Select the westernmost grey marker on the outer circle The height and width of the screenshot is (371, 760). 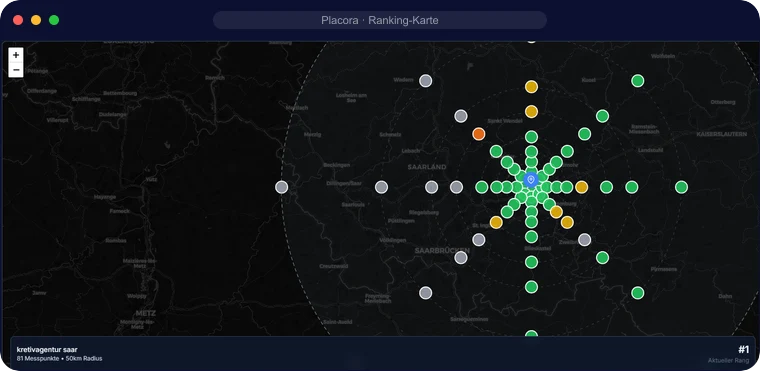[282, 187]
